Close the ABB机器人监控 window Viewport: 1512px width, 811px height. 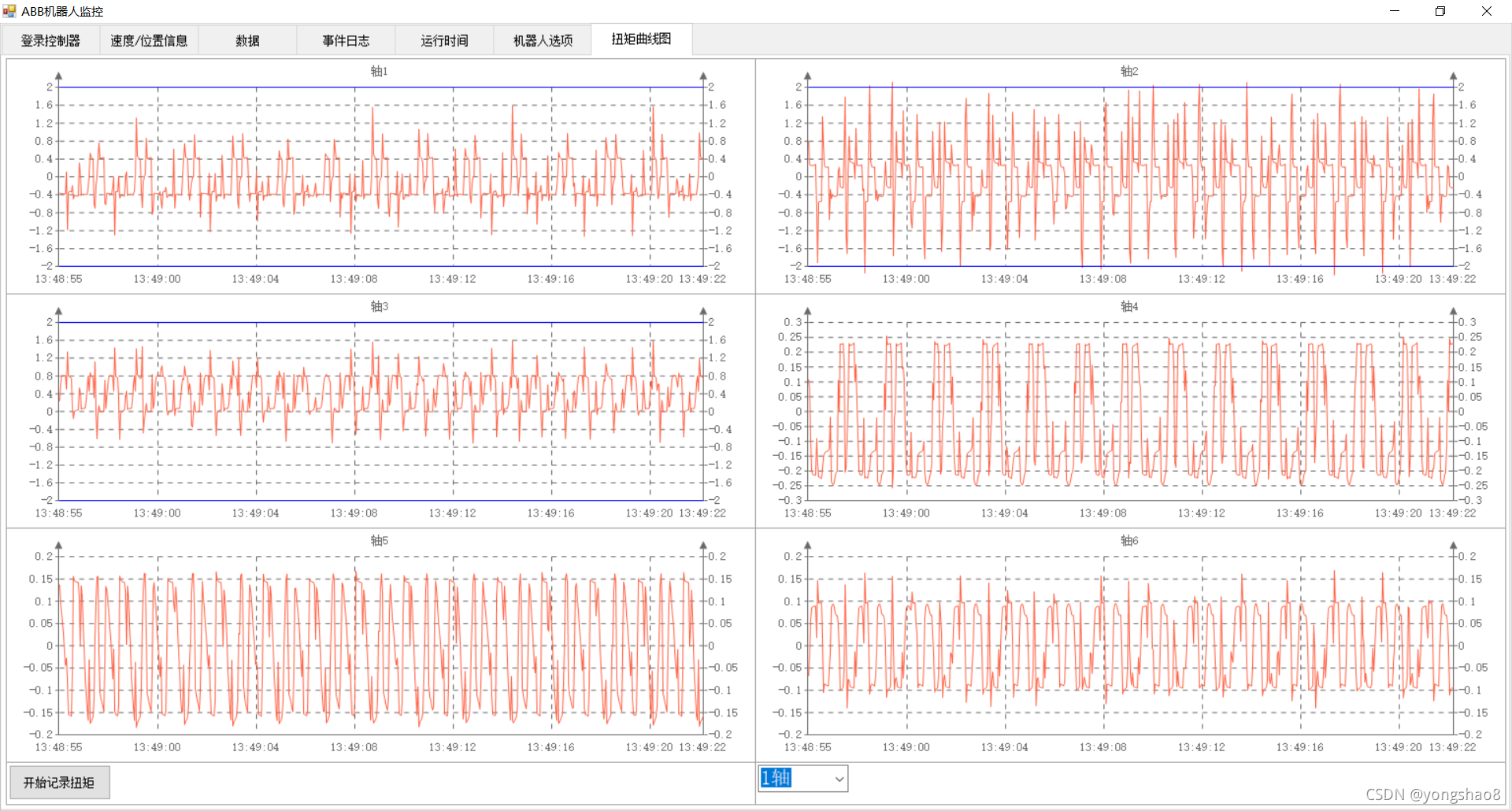[1487, 11]
